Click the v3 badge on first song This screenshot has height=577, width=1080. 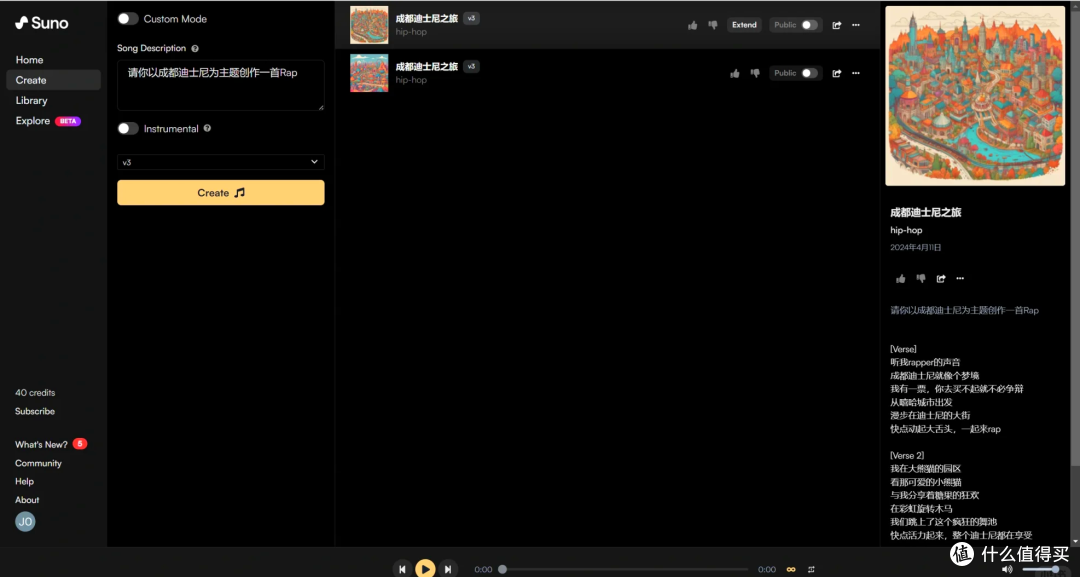tap(471, 19)
